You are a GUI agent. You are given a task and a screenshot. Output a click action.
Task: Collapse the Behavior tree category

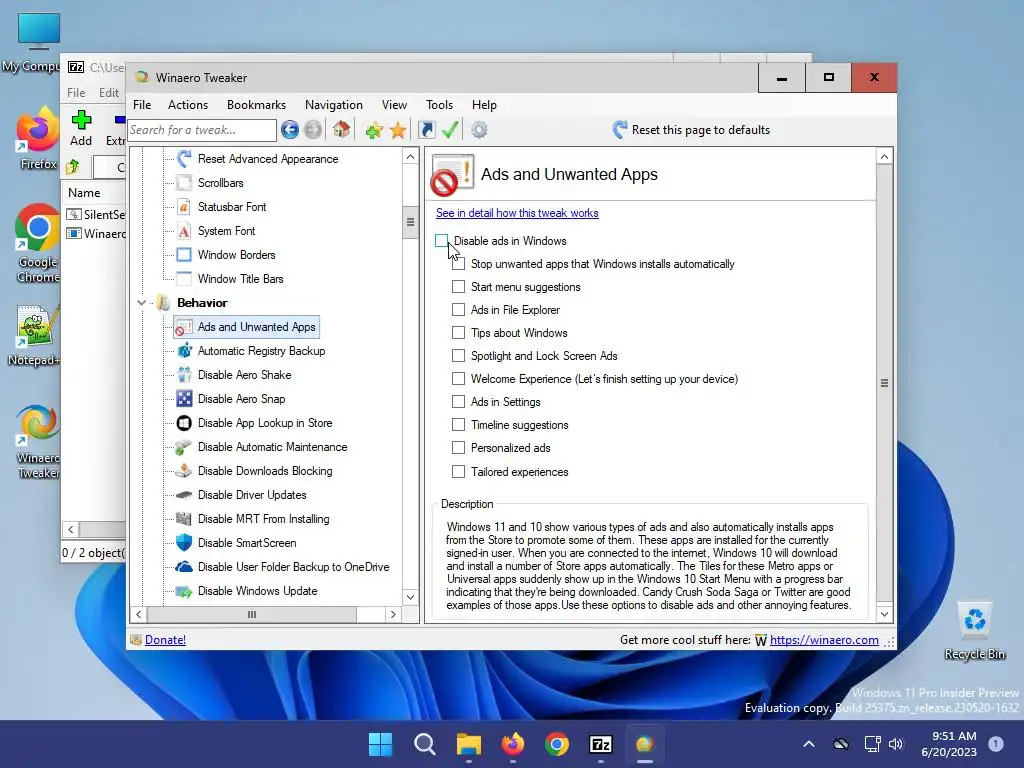tap(141, 303)
